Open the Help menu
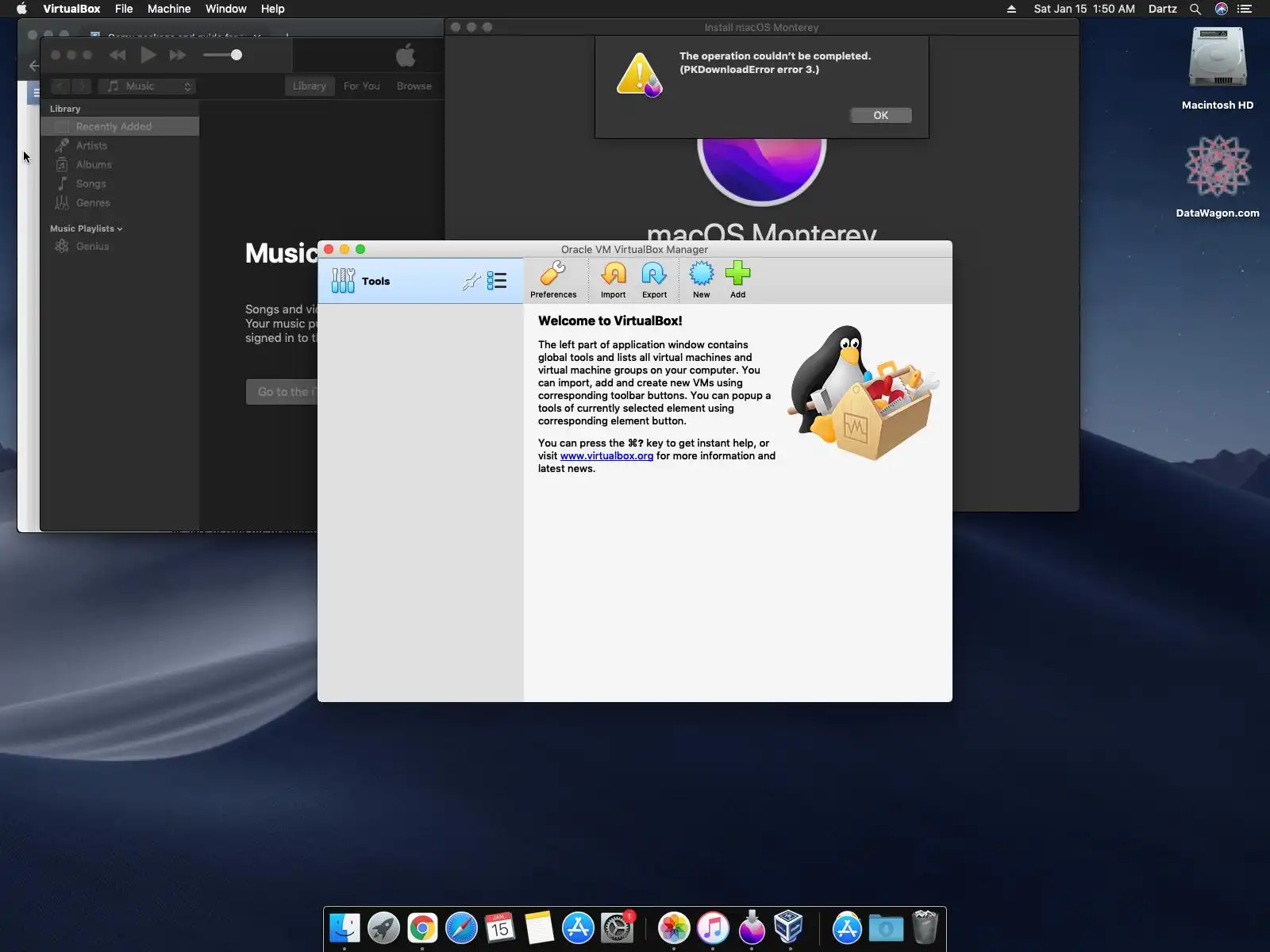The width and height of the screenshot is (1270, 952). pos(273,9)
